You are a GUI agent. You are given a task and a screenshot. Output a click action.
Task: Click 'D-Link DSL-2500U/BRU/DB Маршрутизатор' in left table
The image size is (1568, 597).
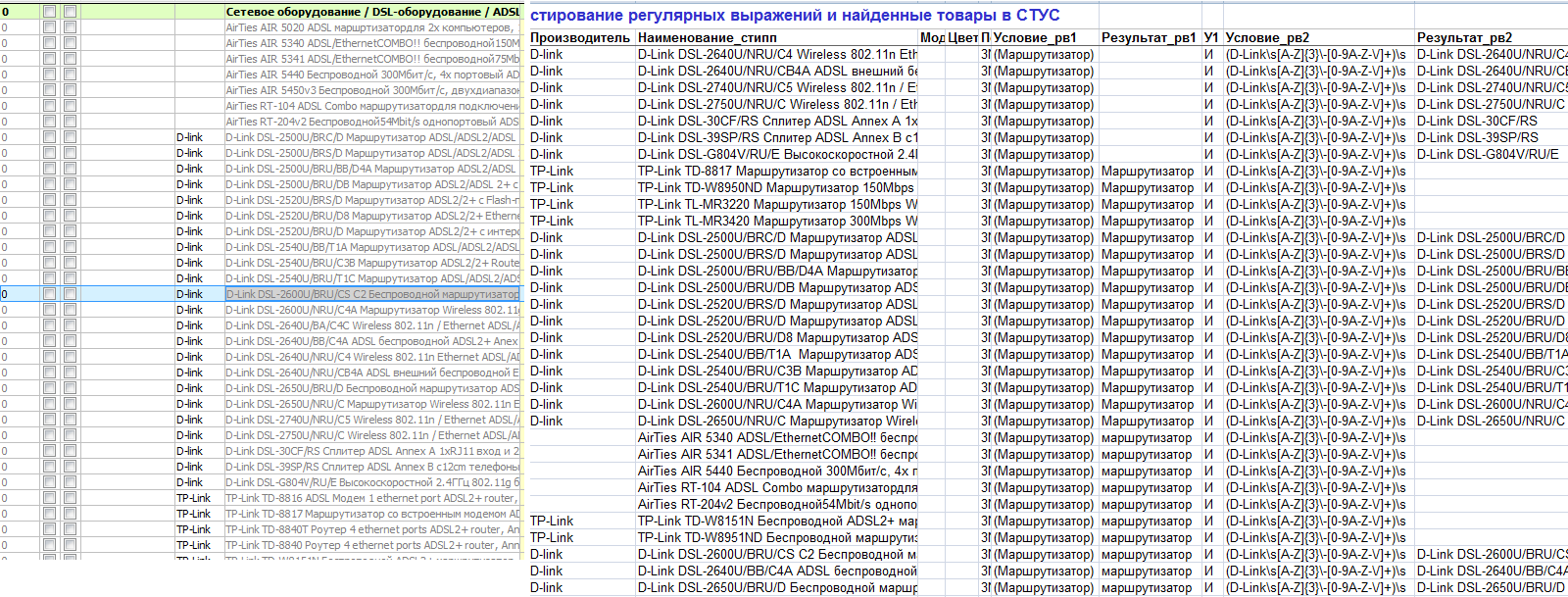pyautogui.click(x=372, y=184)
